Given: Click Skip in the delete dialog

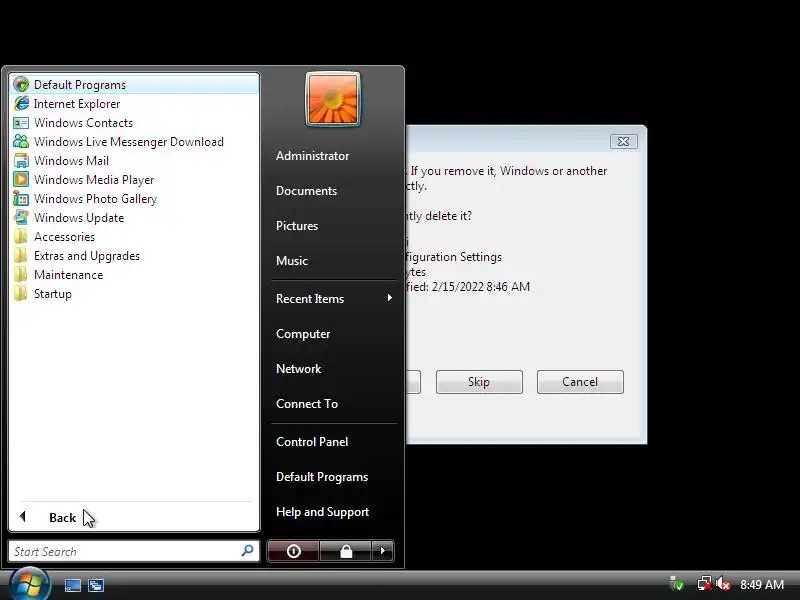Looking at the screenshot, I should click(479, 382).
